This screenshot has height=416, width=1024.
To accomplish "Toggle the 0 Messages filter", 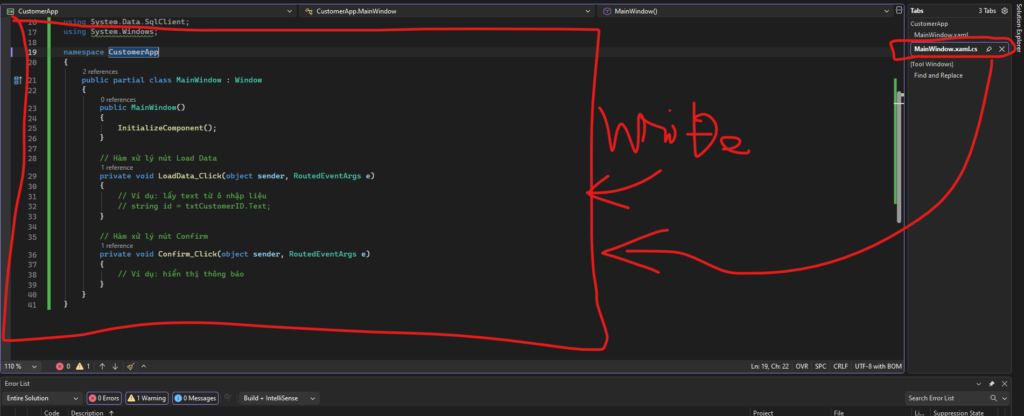I will pyautogui.click(x=195, y=398).
